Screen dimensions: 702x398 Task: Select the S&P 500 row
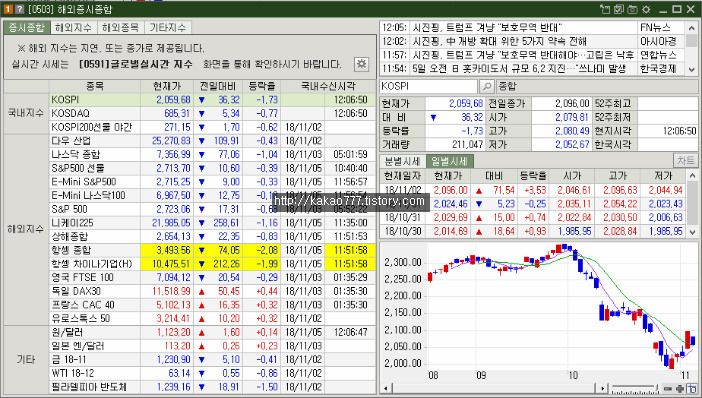click(x=212, y=209)
